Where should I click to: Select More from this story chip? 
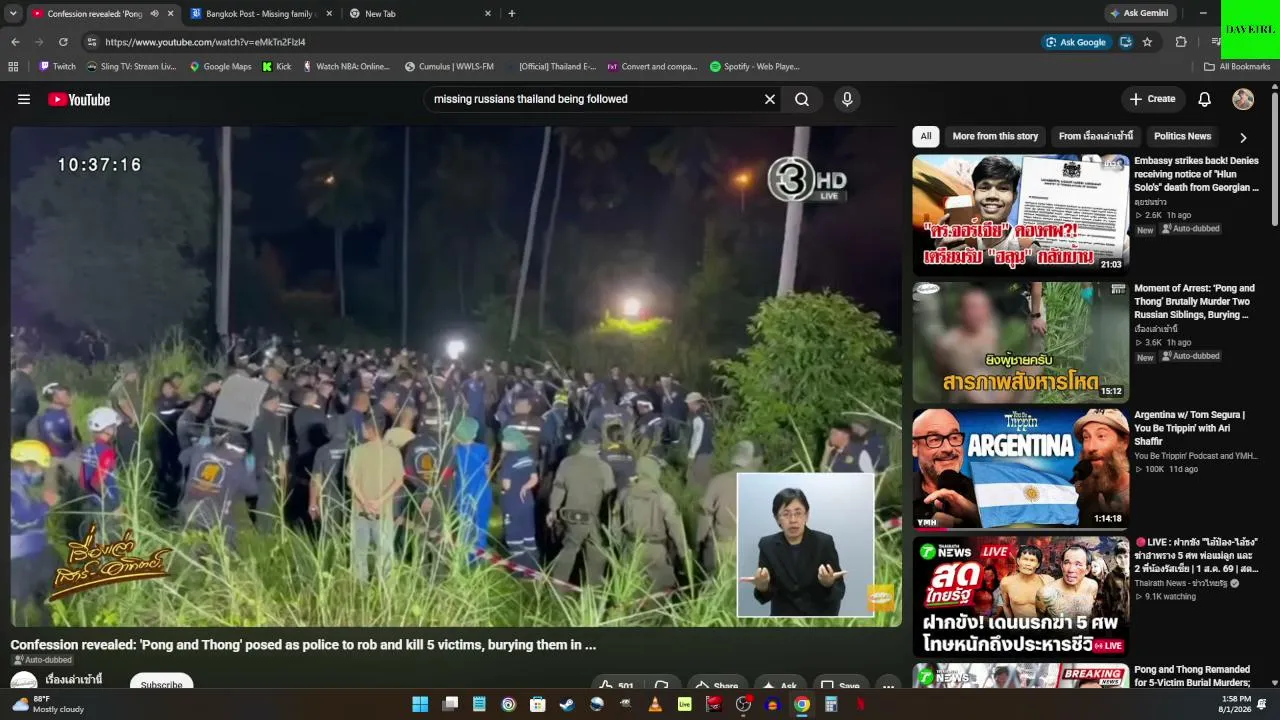tap(995, 136)
